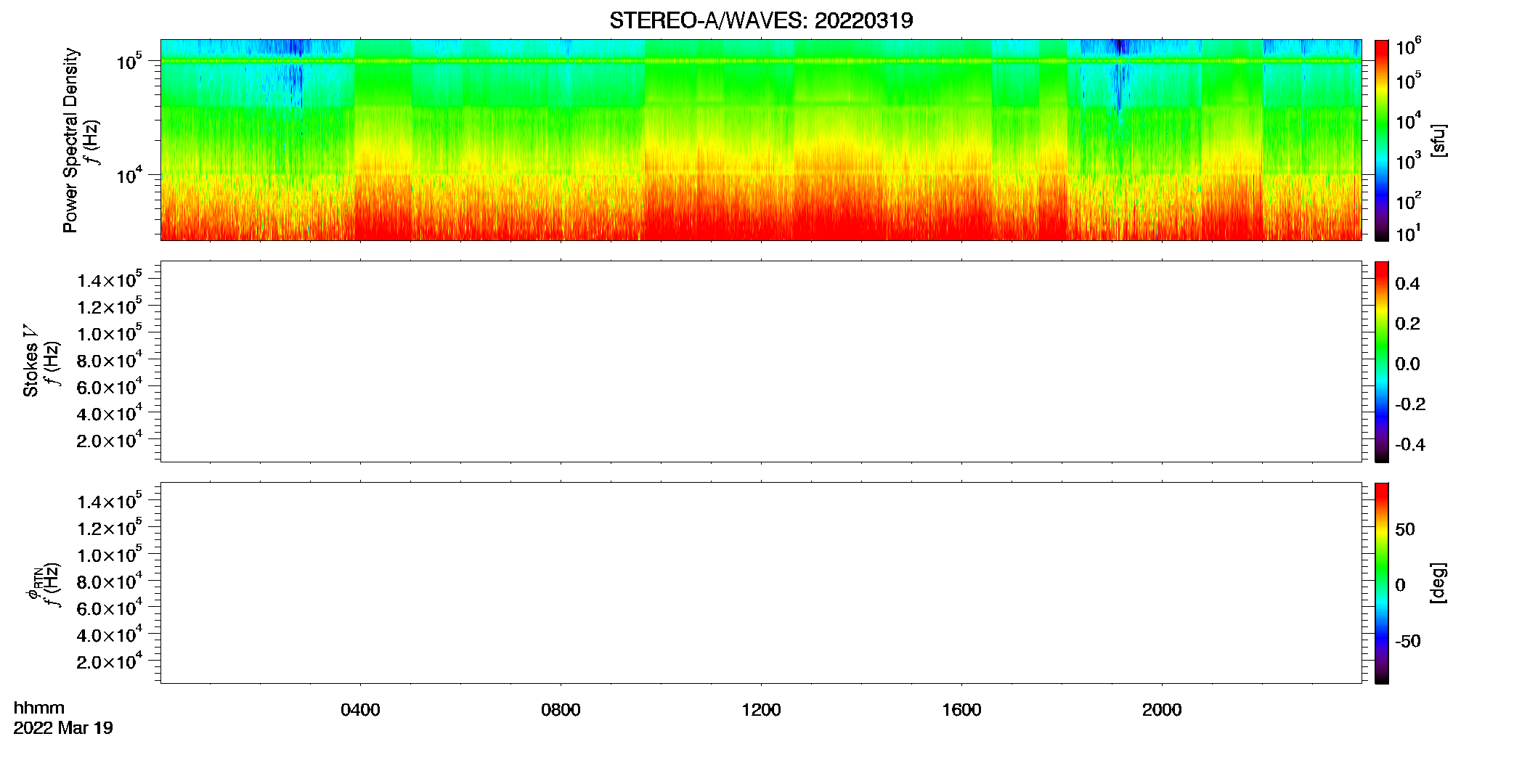Click the STEREO-A/WAVES: 20220319 plot title
Viewport: 1522px width, 784px height.
761,20
